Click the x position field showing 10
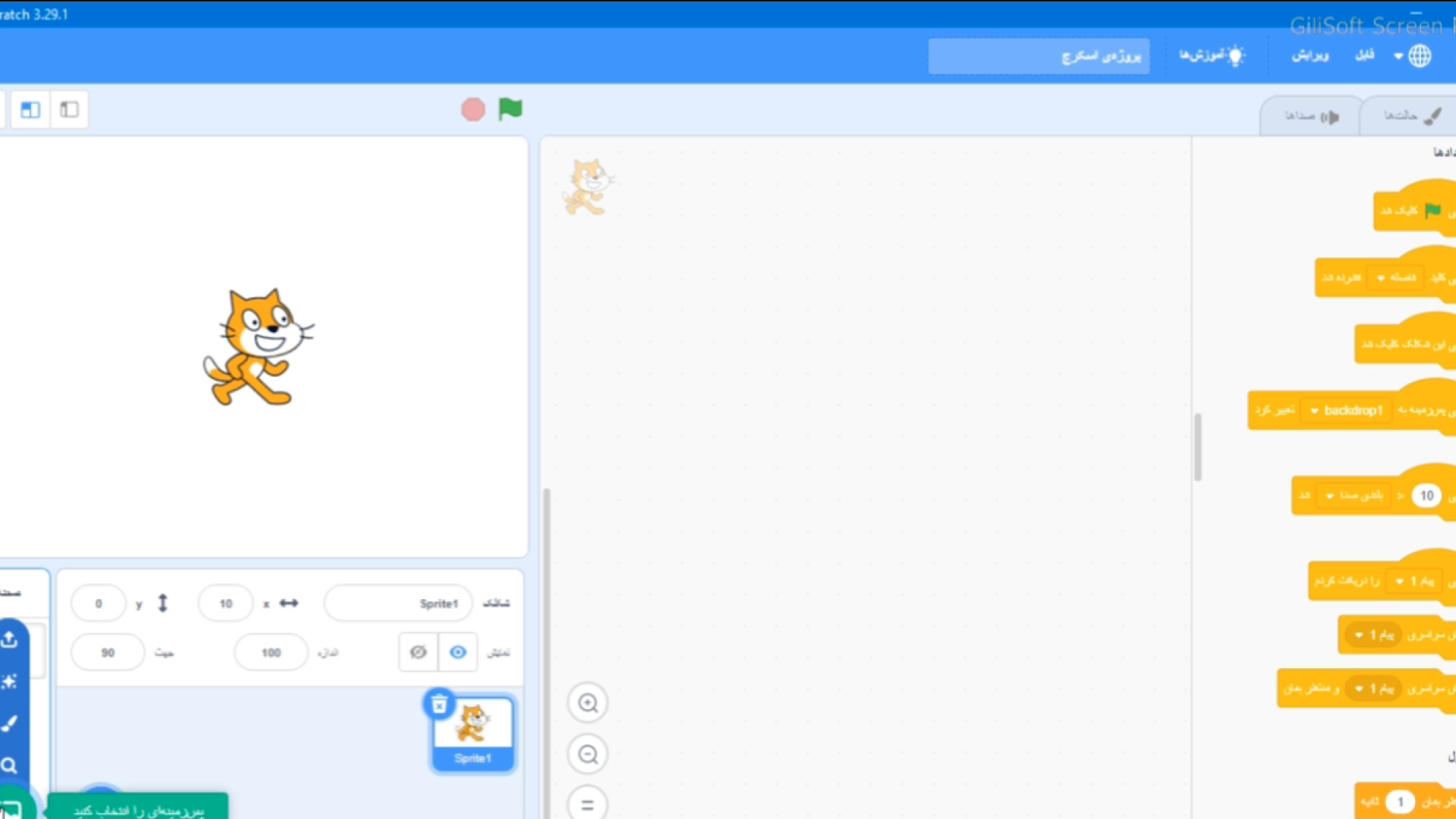 225,604
